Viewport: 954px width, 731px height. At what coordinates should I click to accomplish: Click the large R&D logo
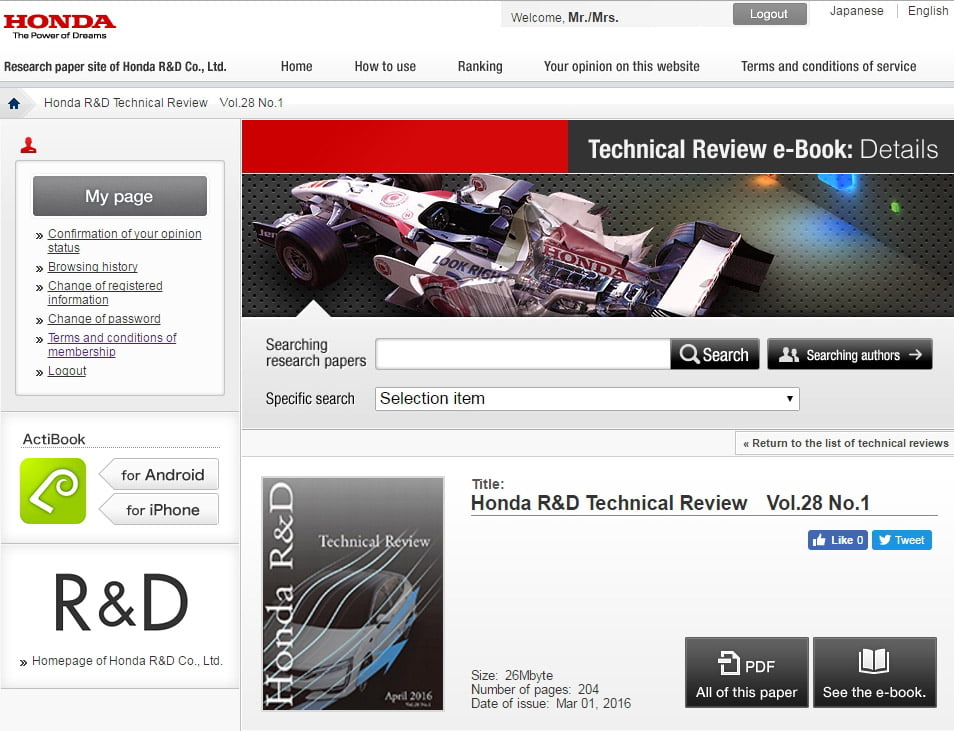120,603
